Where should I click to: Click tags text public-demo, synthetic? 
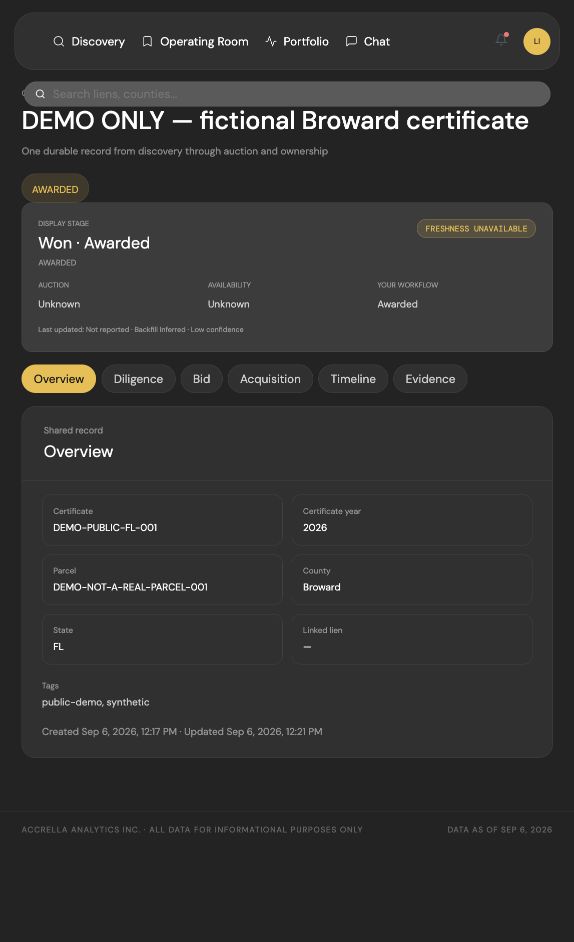coord(96,702)
